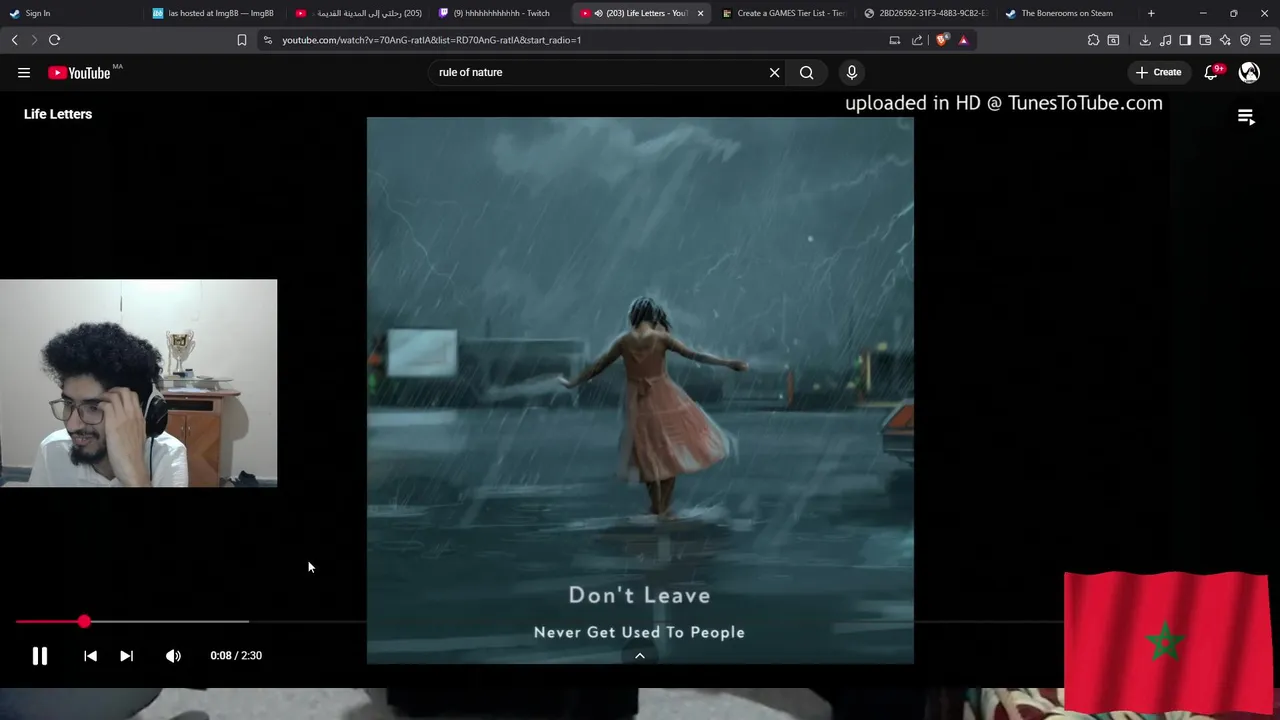Switch to Create a GAMES Tier List tab
Image resolution: width=1280 pixels, height=720 pixels.
click(785, 13)
